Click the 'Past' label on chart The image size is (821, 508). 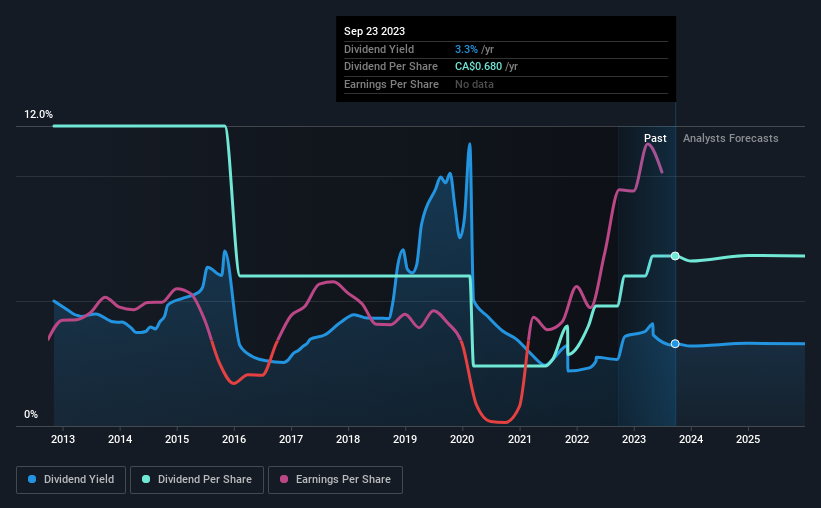[655, 138]
